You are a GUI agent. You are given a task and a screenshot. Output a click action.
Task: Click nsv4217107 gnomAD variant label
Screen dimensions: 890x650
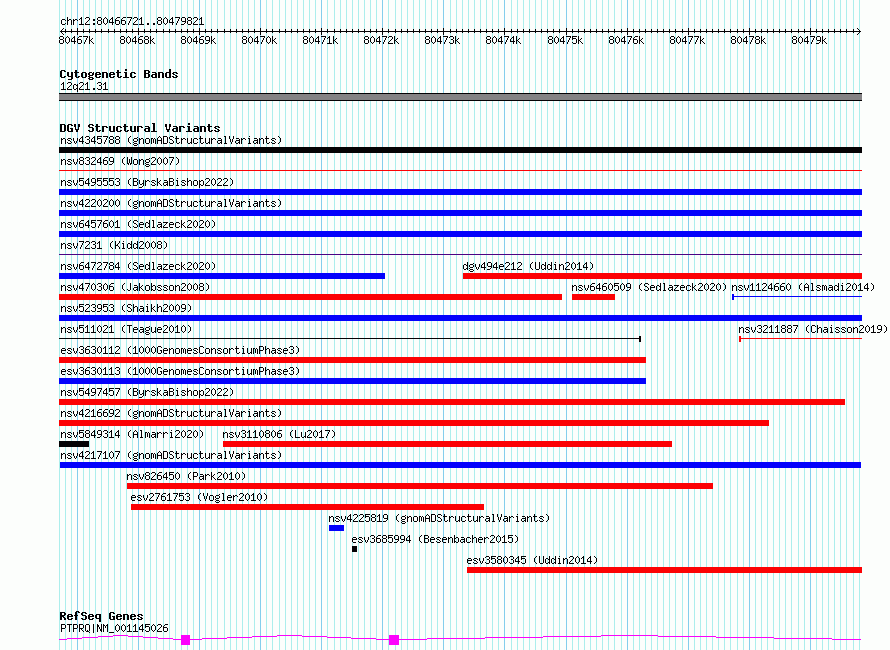(x=171, y=455)
